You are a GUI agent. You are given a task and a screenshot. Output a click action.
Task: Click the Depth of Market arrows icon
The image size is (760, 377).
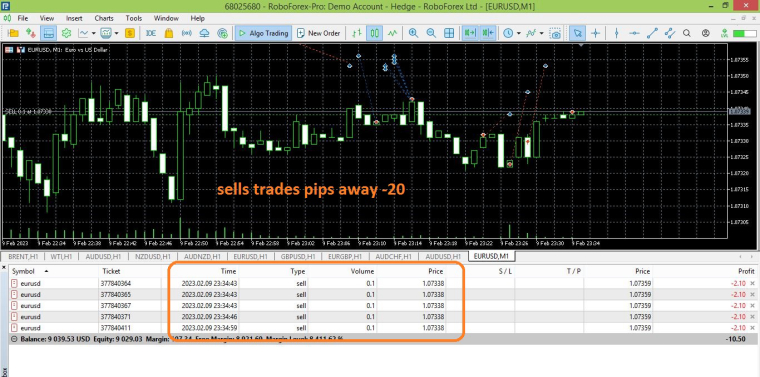pyautogui.click(x=31, y=33)
